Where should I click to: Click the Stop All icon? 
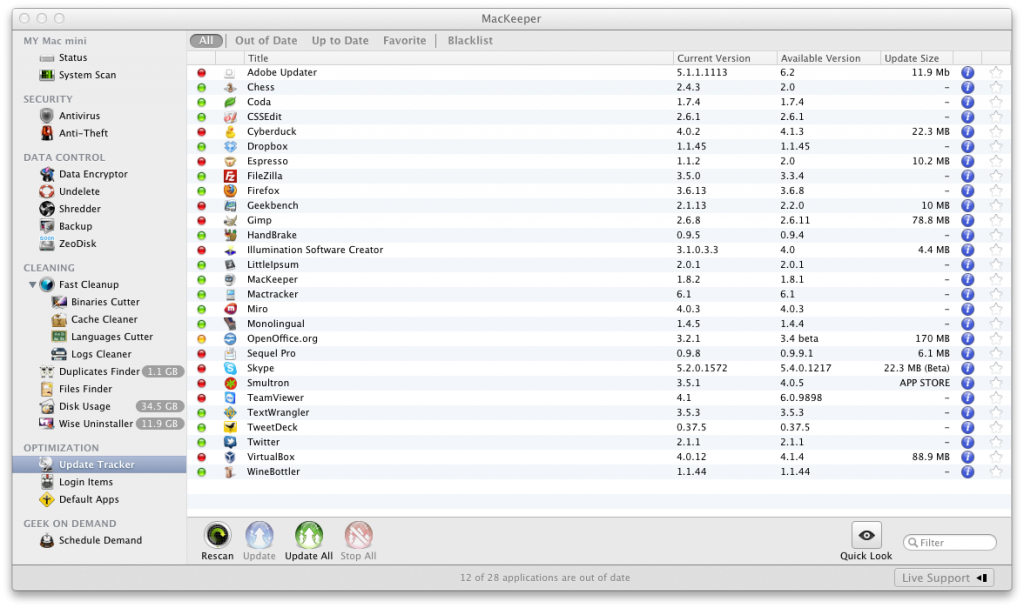(x=359, y=535)
